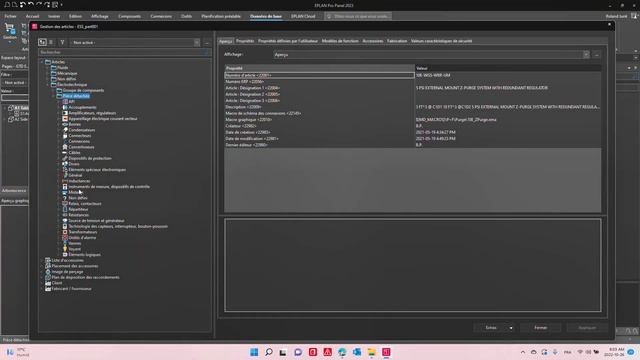640x360 pixels.
Task: Click the Appliquer button
Action: pyautogui.click(x=587, y=328)
